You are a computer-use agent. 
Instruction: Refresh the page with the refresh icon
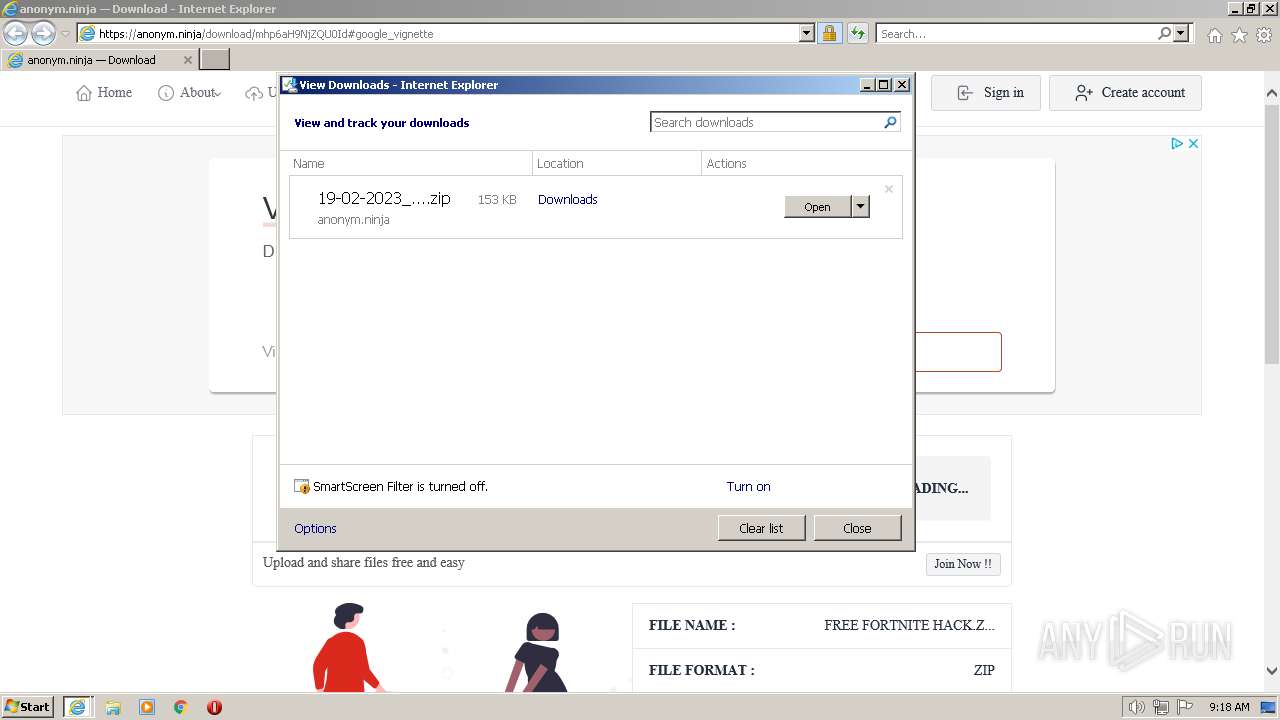pyautogui.click(x=857, y=34)
